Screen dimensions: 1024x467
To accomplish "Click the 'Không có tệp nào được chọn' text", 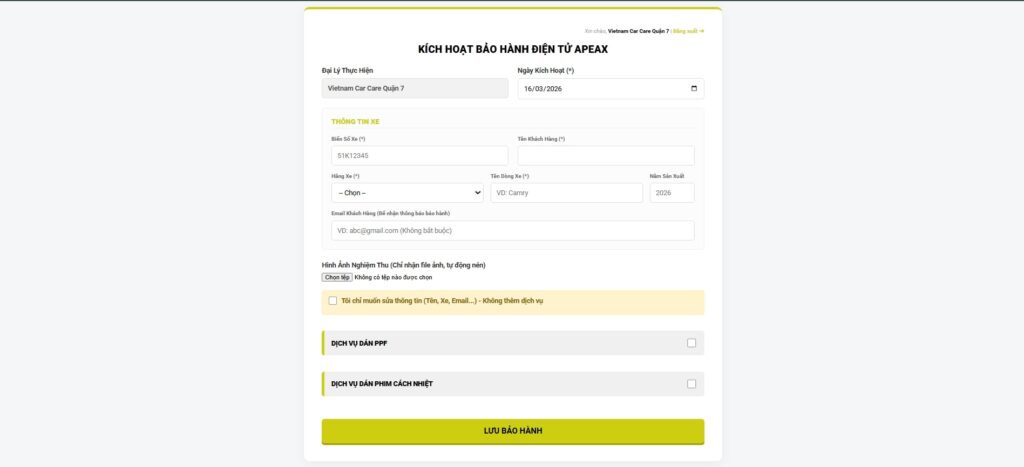I will coord(393,277).
